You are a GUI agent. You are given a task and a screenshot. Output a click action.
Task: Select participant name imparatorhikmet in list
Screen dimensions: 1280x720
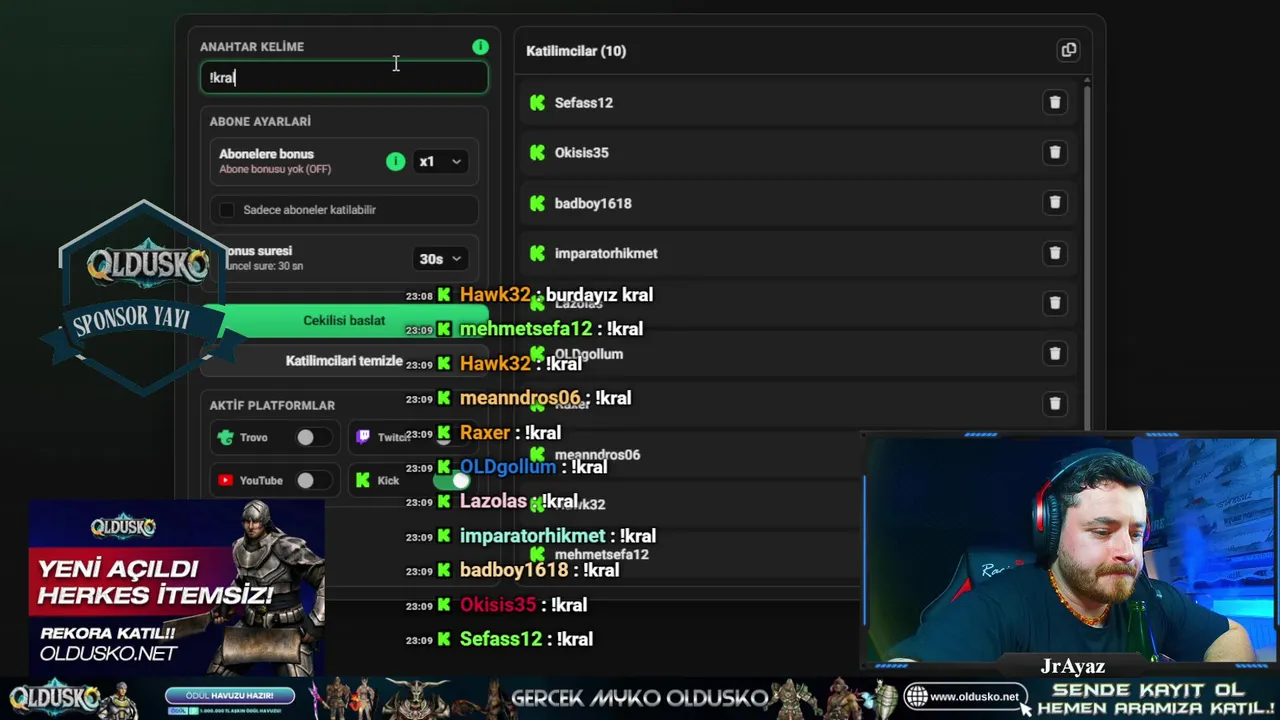pyautogui.click(x=606, y=253)
